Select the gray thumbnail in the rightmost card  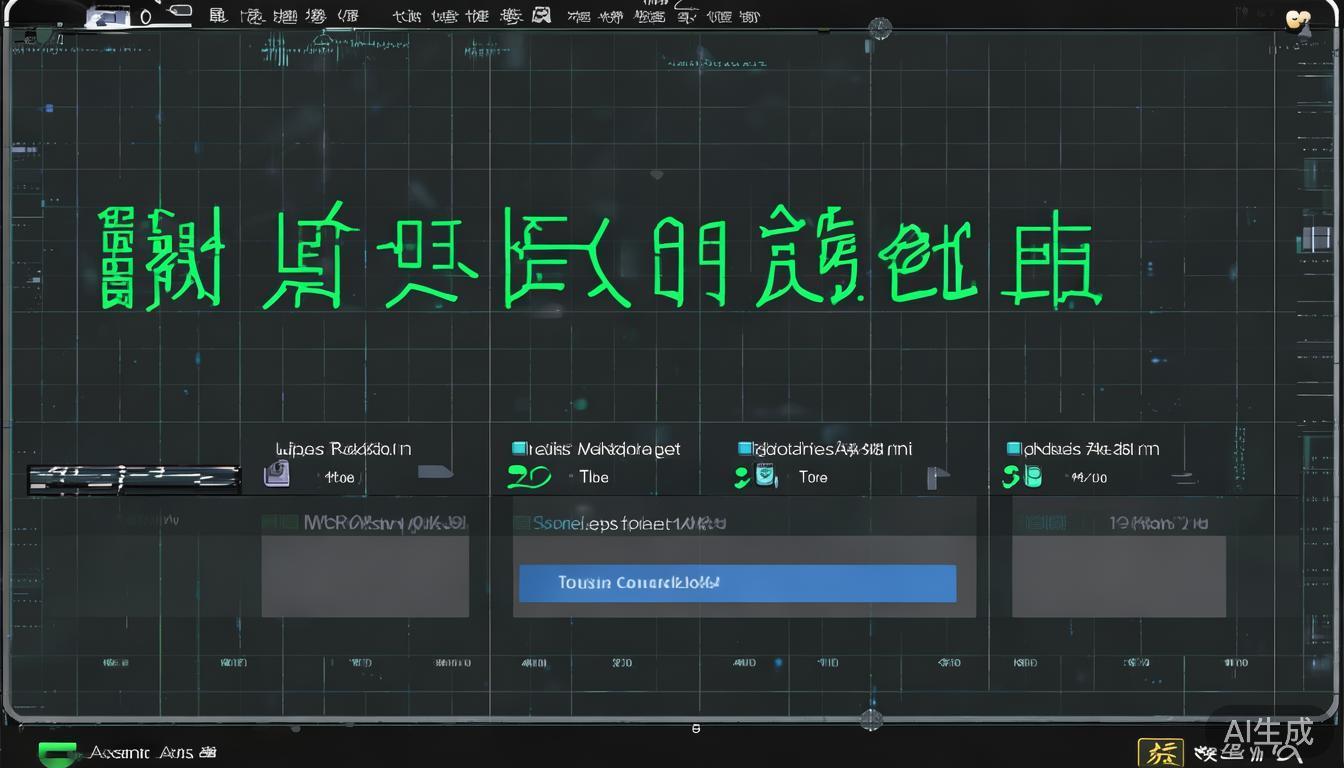point(1118,575)
